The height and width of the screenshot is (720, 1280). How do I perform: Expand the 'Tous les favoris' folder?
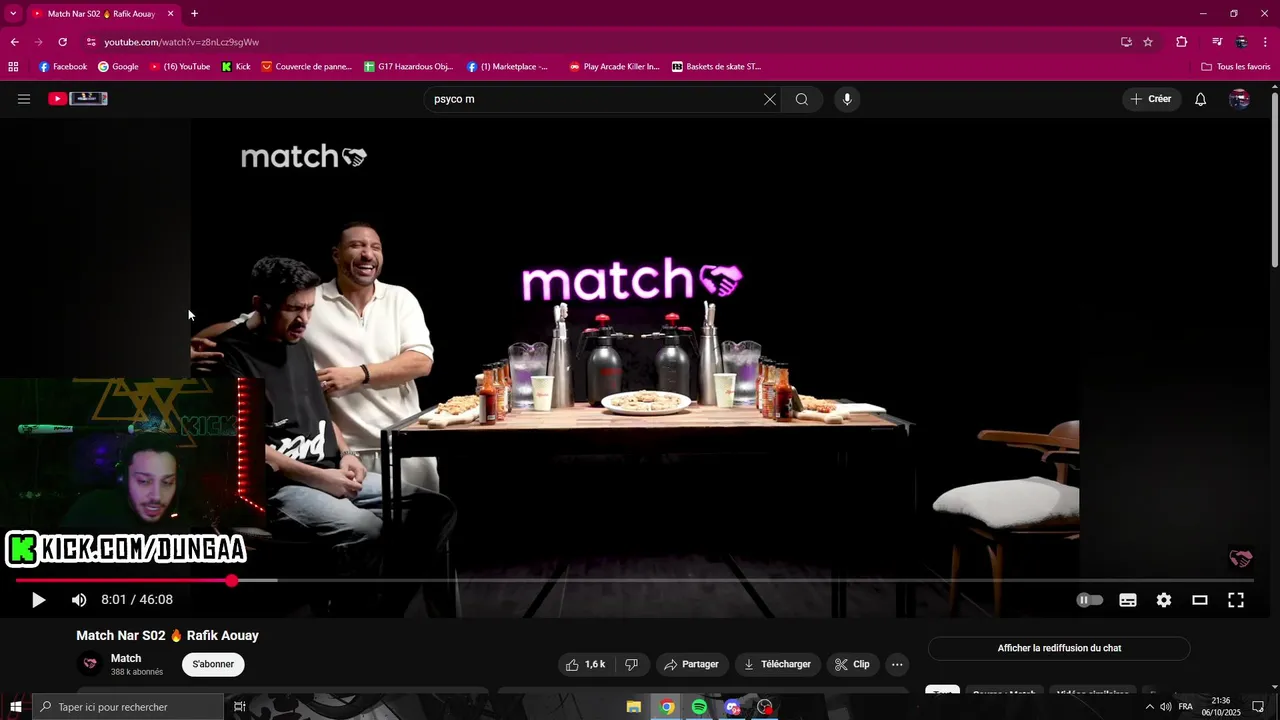1236,67
